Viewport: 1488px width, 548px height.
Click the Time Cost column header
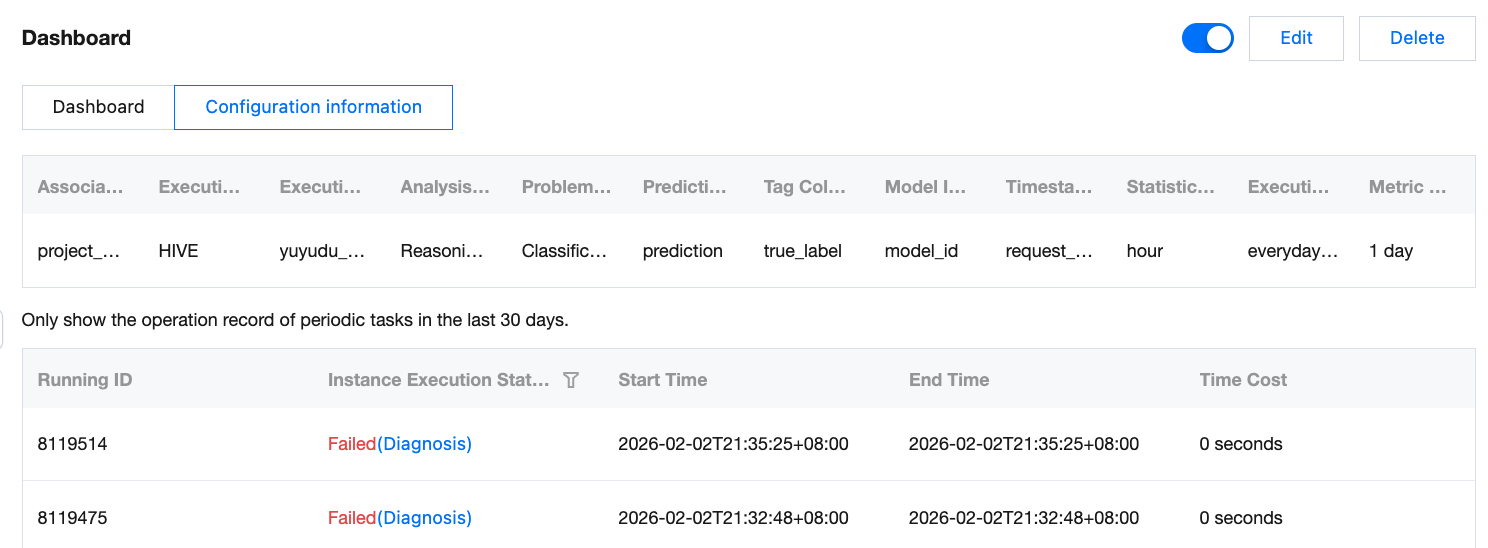[x=1243, y=380]
